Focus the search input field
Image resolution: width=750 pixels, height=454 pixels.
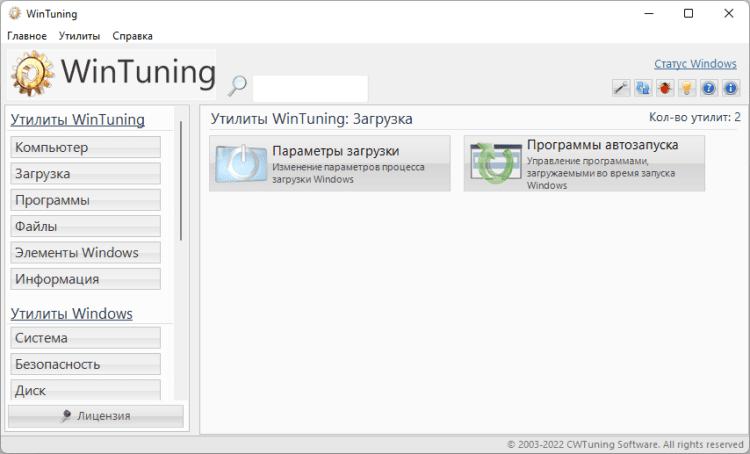(310, 89)
